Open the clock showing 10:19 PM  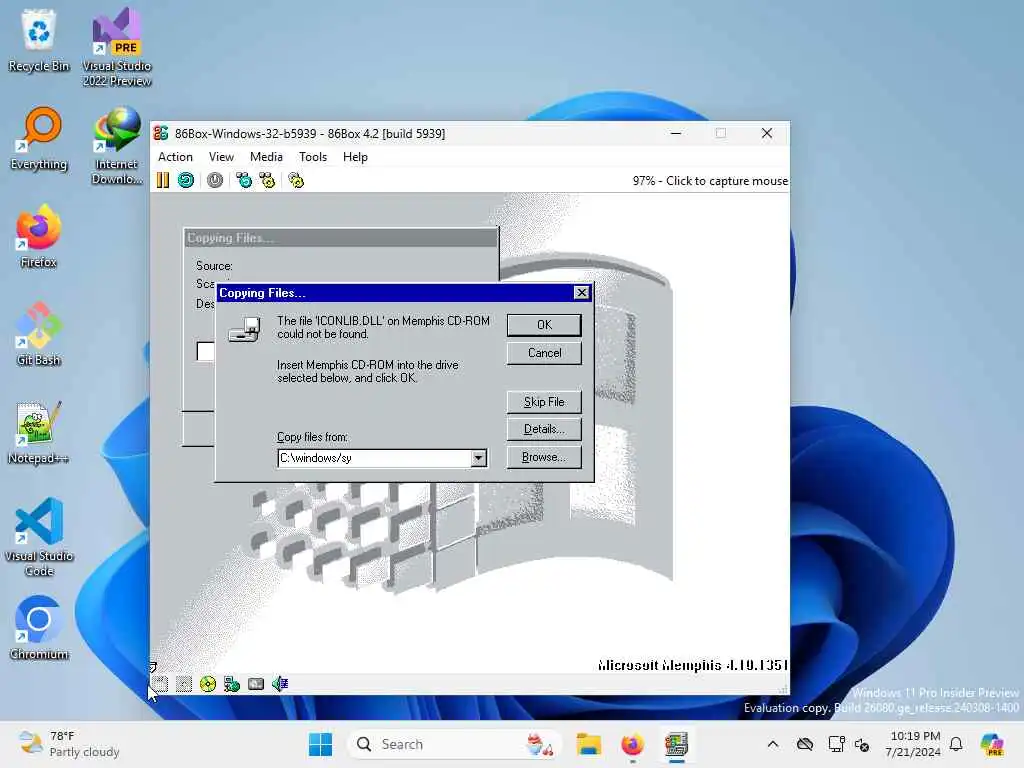[x=913, y=744]
